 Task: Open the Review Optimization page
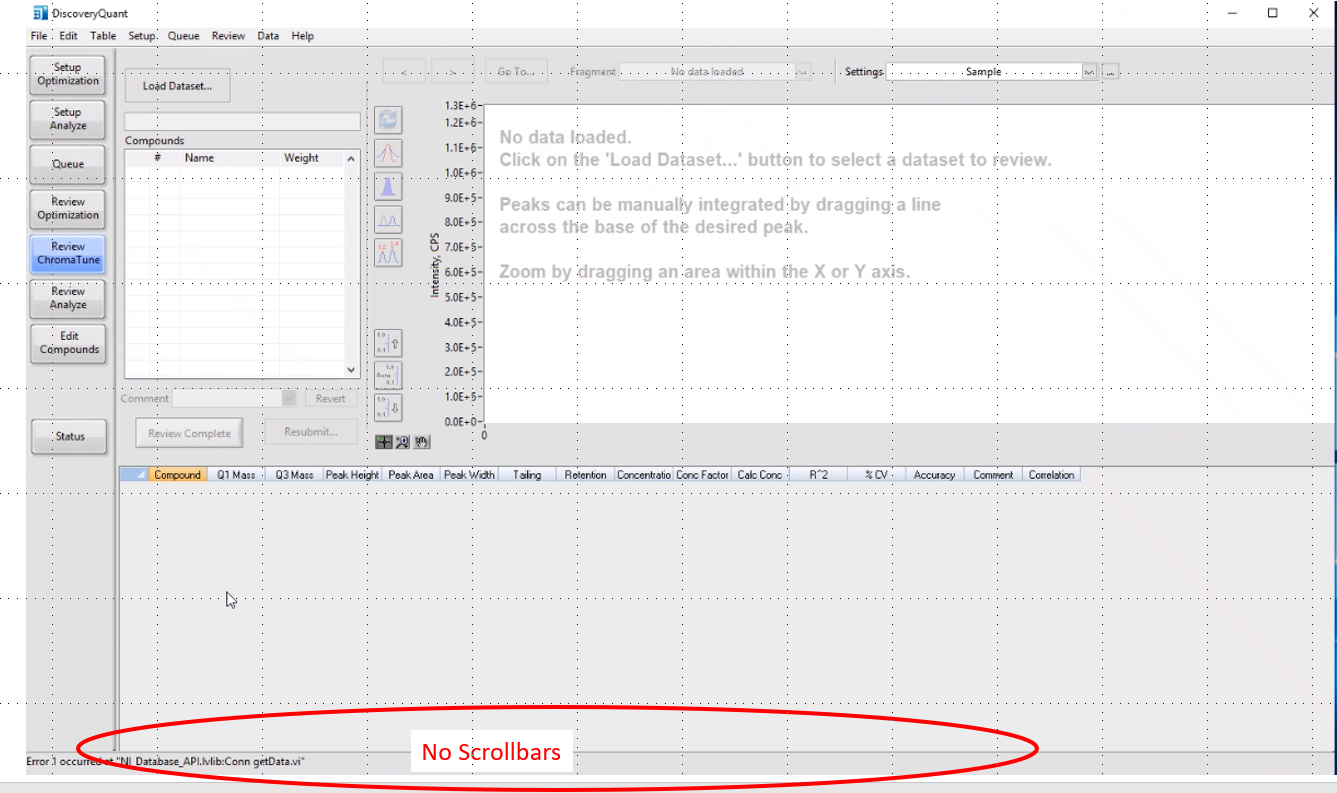point(68,208)
